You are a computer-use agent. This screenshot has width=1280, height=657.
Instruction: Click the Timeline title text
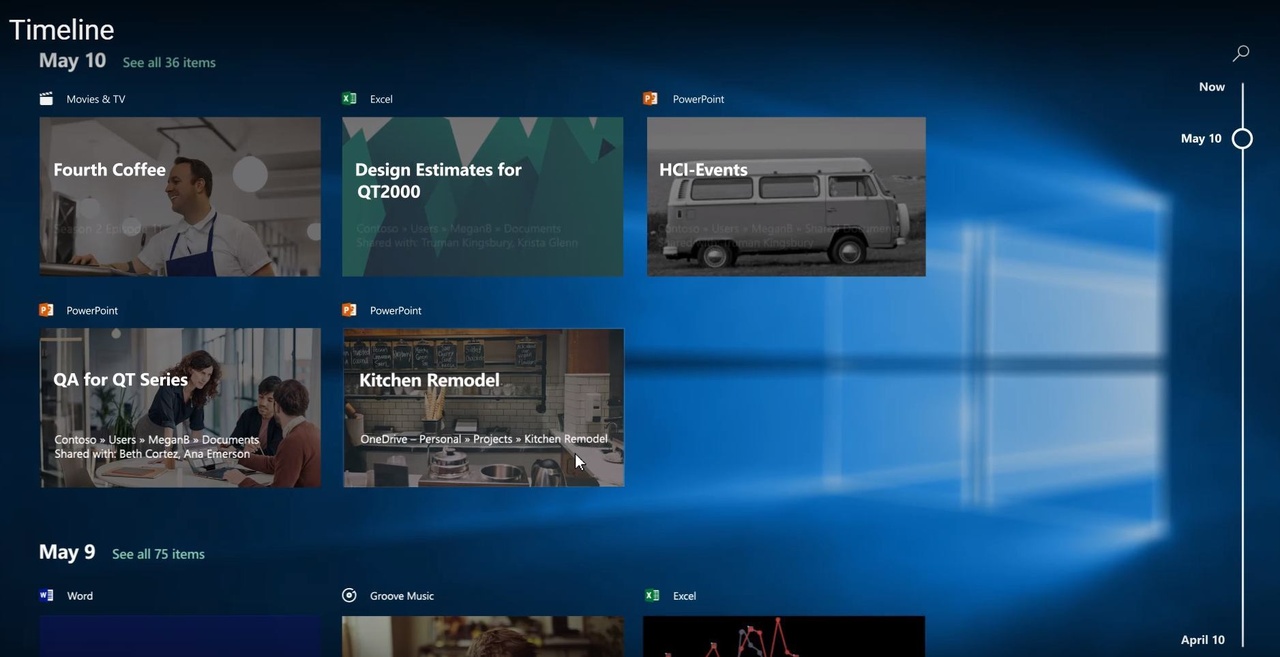tap(62, 30)
